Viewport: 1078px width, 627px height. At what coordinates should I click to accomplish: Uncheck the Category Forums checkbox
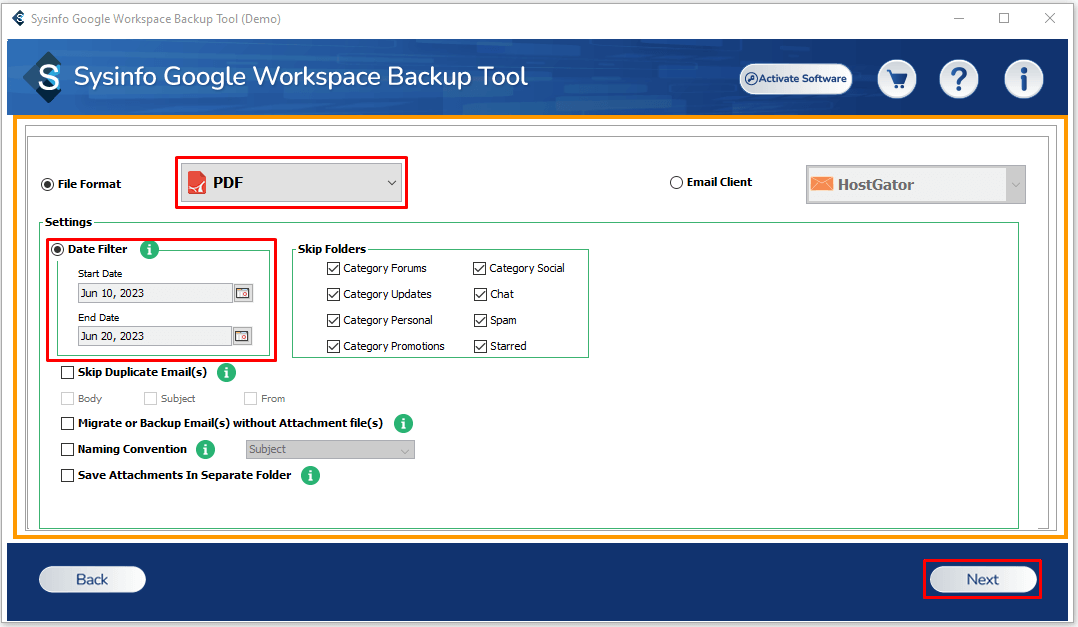tap(334, 268)
